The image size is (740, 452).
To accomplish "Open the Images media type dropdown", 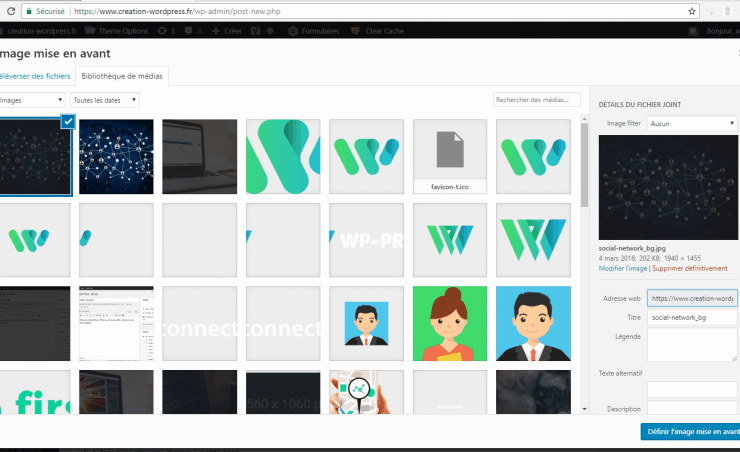I will (32, 100).
